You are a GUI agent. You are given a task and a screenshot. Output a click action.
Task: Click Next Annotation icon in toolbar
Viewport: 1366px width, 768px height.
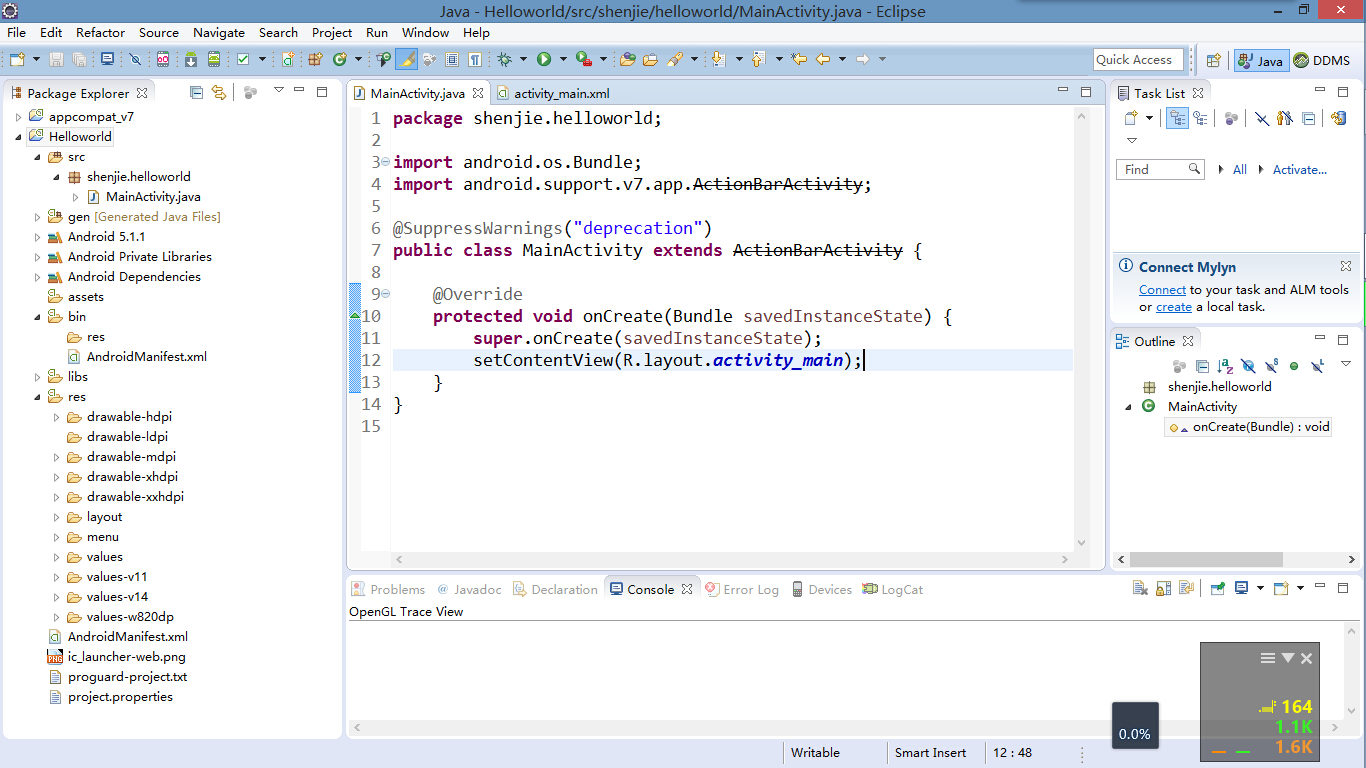pos(717,59)
